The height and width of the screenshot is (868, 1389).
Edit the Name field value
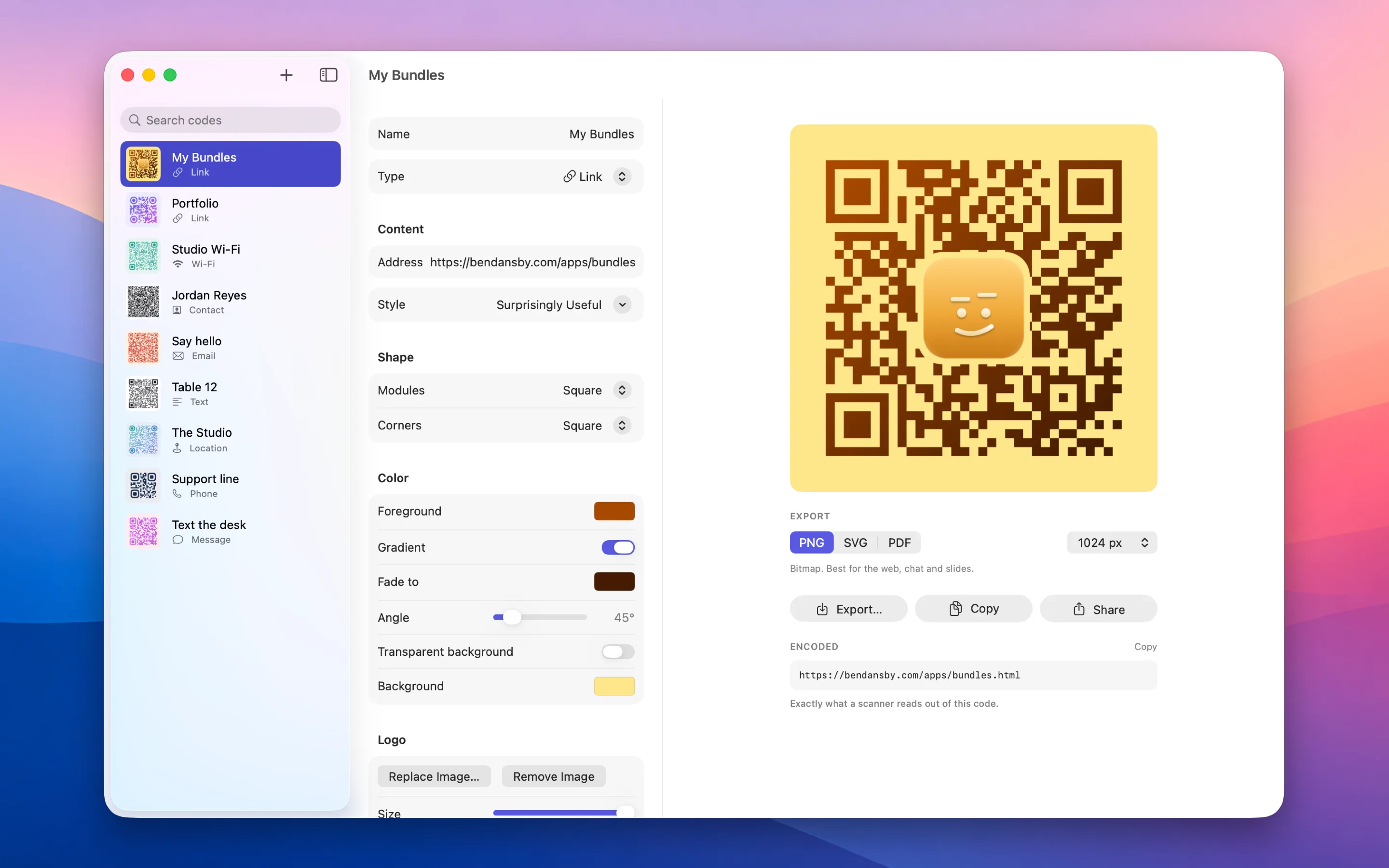[x=601, y=134]
